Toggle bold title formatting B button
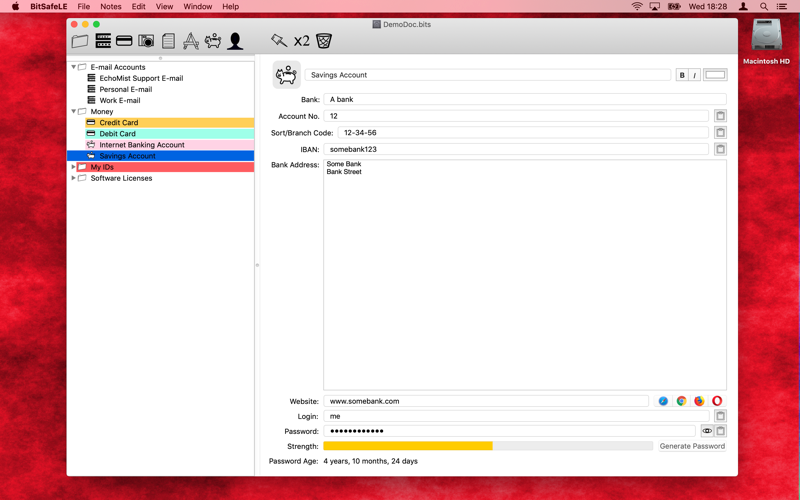 [x=682, y=75]
